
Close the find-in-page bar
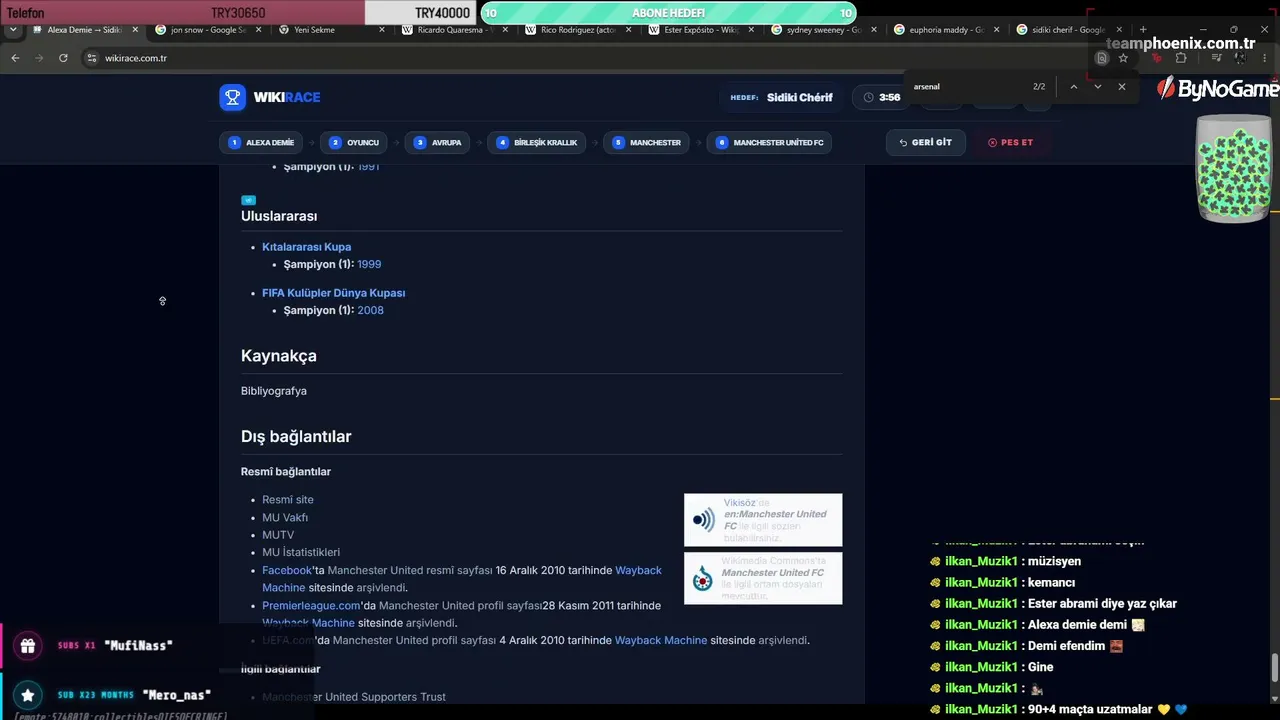[1122, 87]
